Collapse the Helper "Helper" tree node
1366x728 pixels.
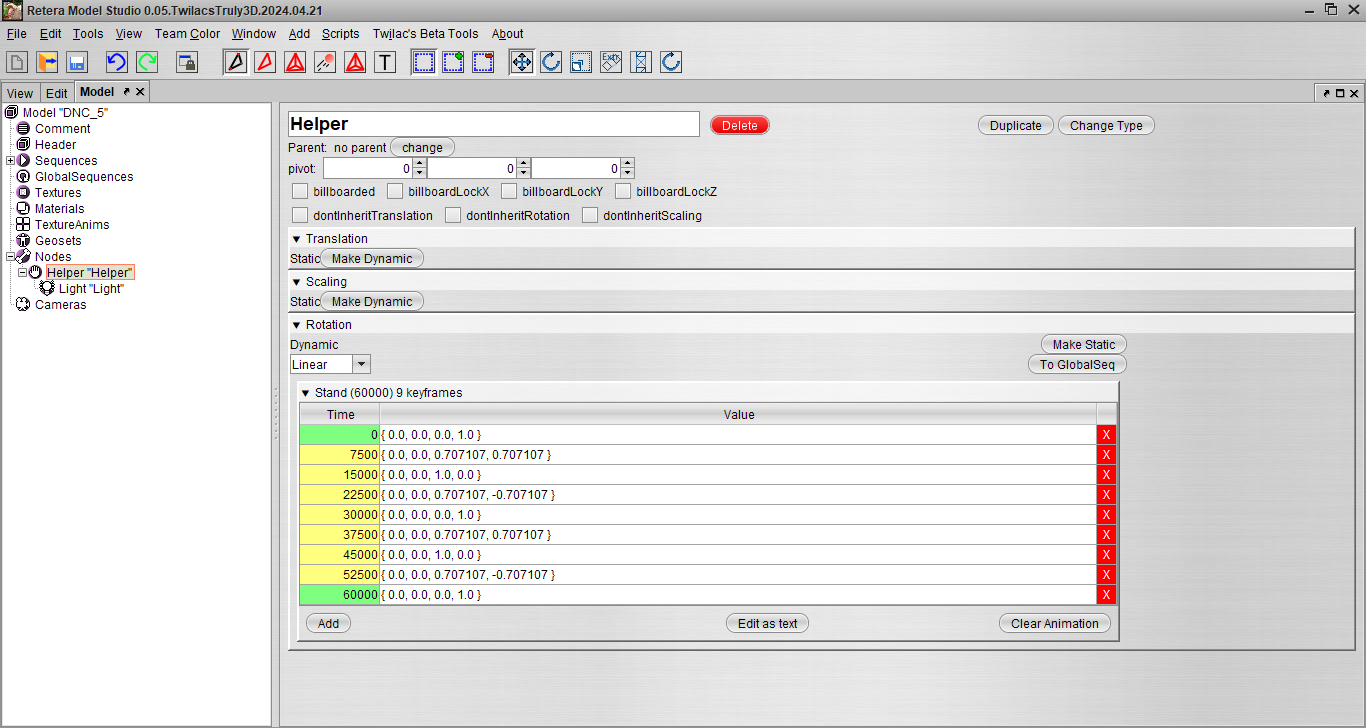[x=22, y=273]
